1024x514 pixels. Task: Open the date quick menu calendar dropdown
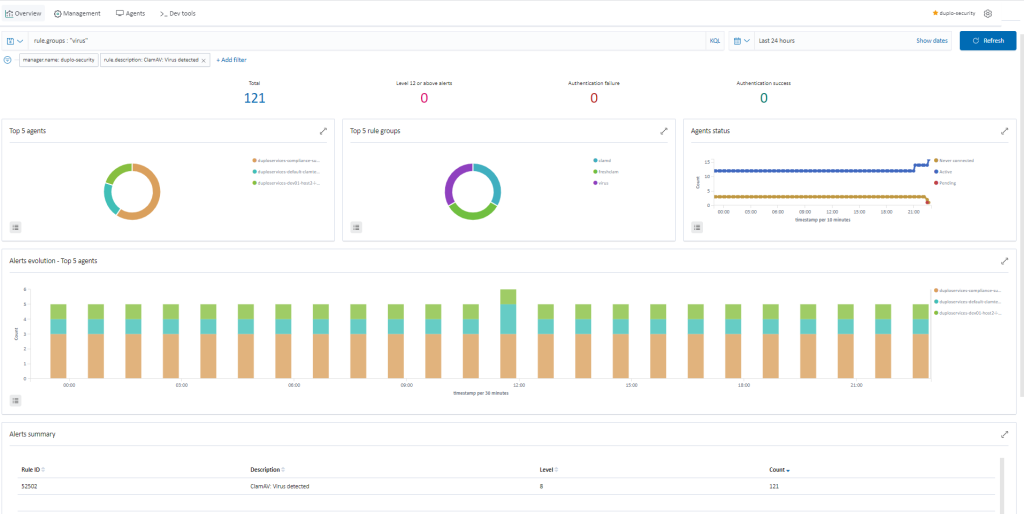pos(741,41)
